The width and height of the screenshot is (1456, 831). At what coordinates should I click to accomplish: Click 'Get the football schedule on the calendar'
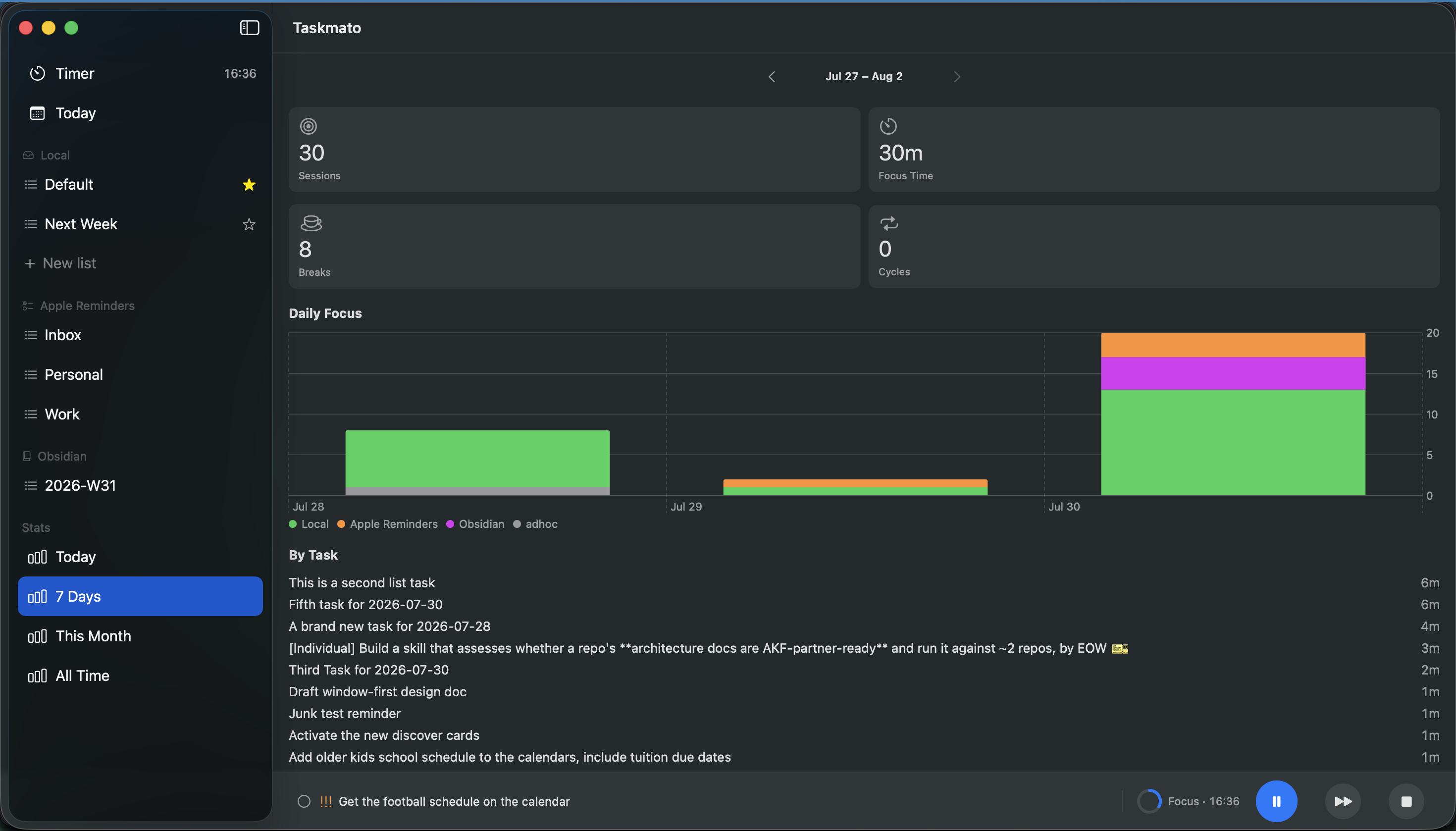pyautogui.click(x=454, y=801)
